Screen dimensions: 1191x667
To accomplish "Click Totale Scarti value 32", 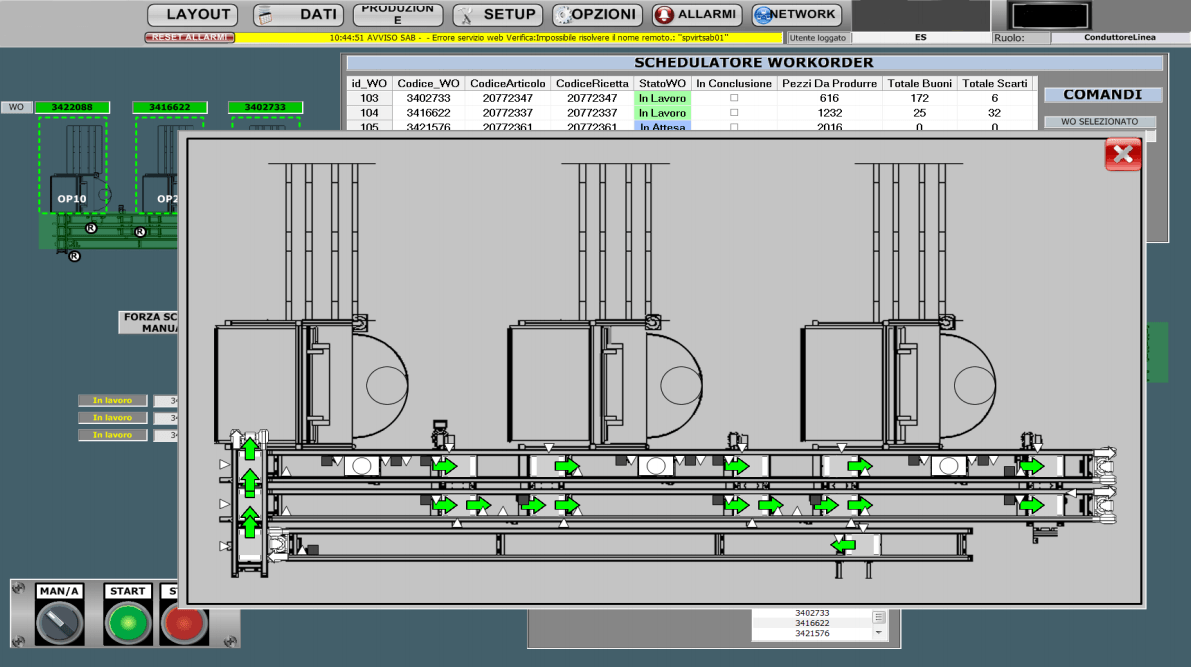I will [994, 112].
